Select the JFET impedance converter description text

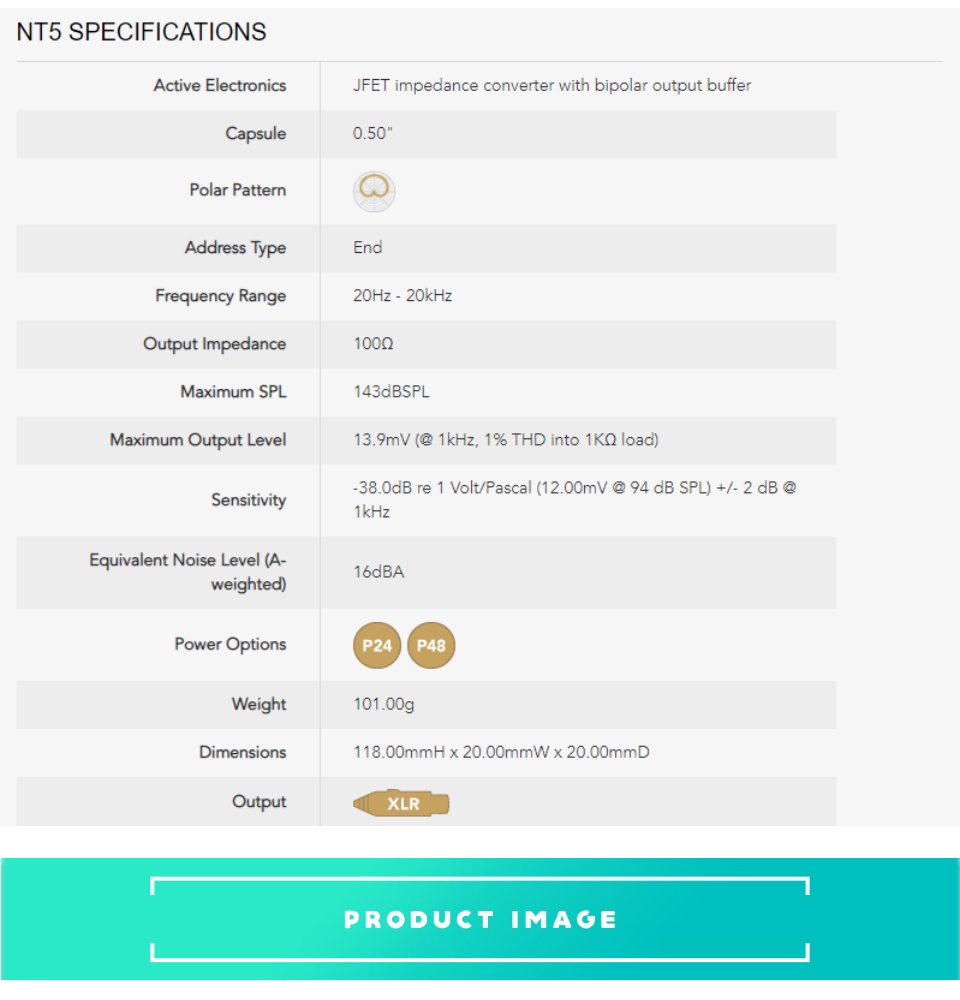(x=551, y=86)
